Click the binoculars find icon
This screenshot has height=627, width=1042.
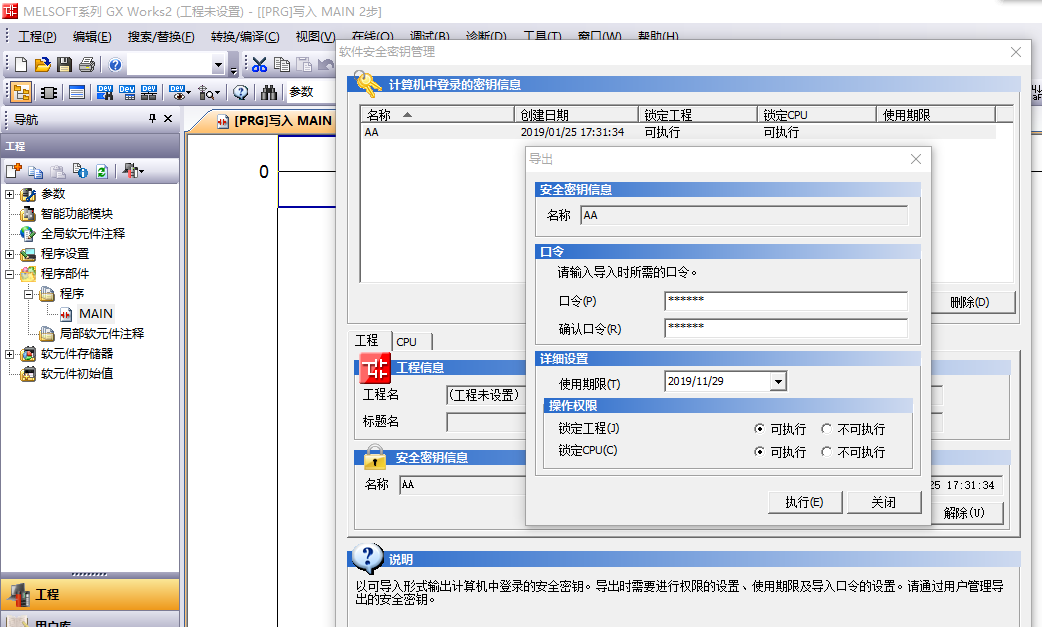[269, 92]
